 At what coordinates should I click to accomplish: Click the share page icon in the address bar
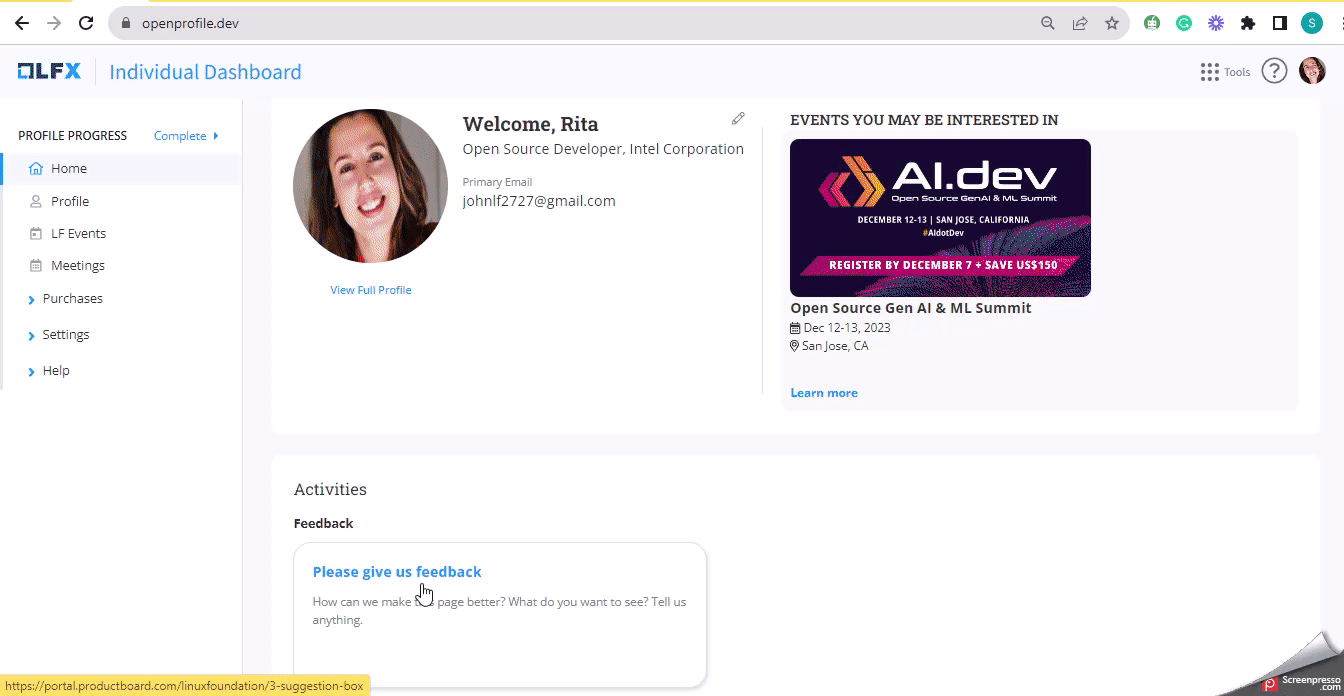point(1080,23)
